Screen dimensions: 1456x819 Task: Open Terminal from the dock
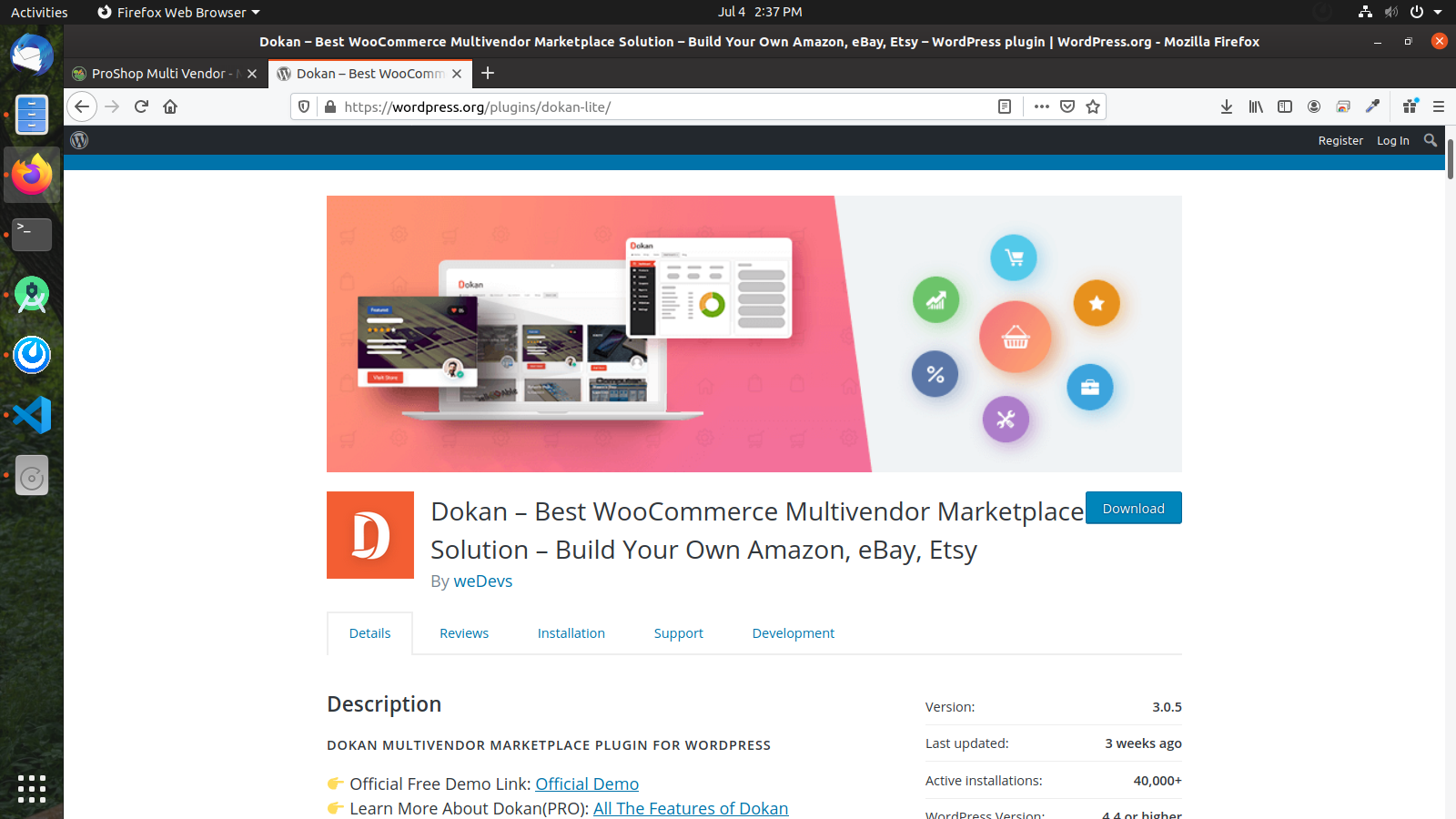(x=32, y=234)
